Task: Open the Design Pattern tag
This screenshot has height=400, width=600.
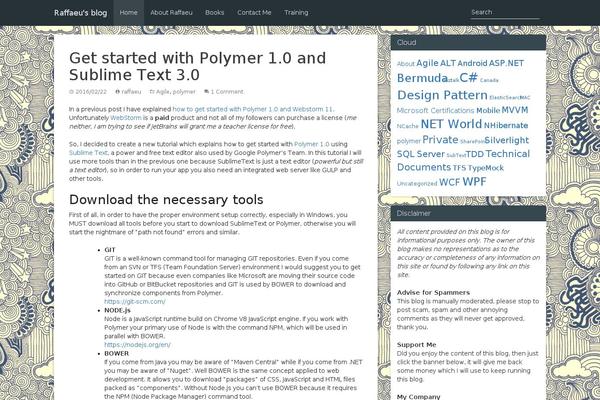Action: click(442, 95)
